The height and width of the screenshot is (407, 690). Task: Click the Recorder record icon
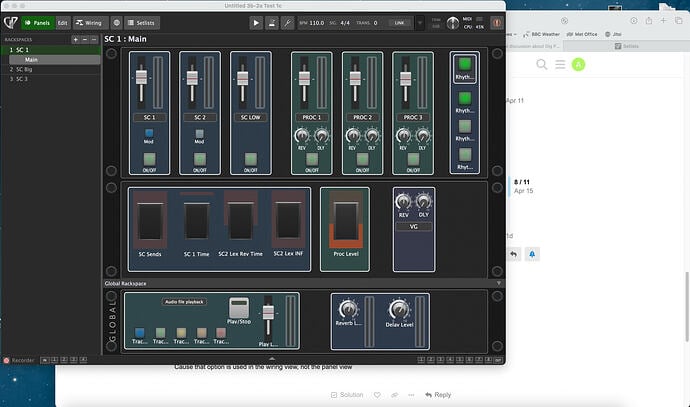pyautogui.click(x=6, y=360)
